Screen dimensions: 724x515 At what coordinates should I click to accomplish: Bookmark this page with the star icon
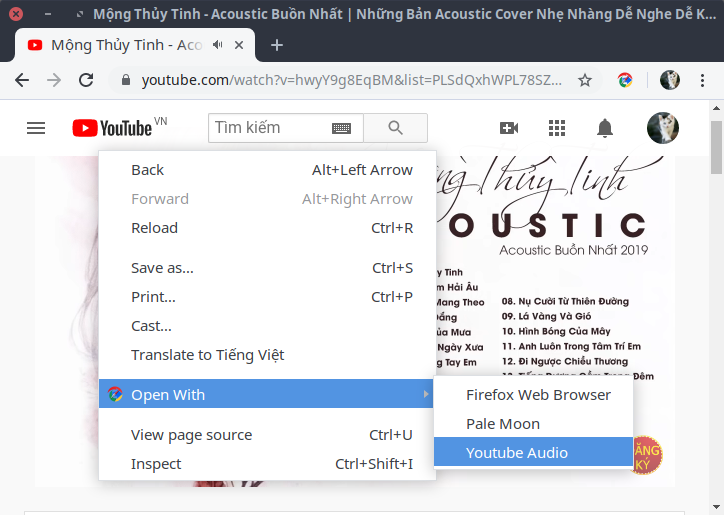pyautogui.click(x=585, y=80)
